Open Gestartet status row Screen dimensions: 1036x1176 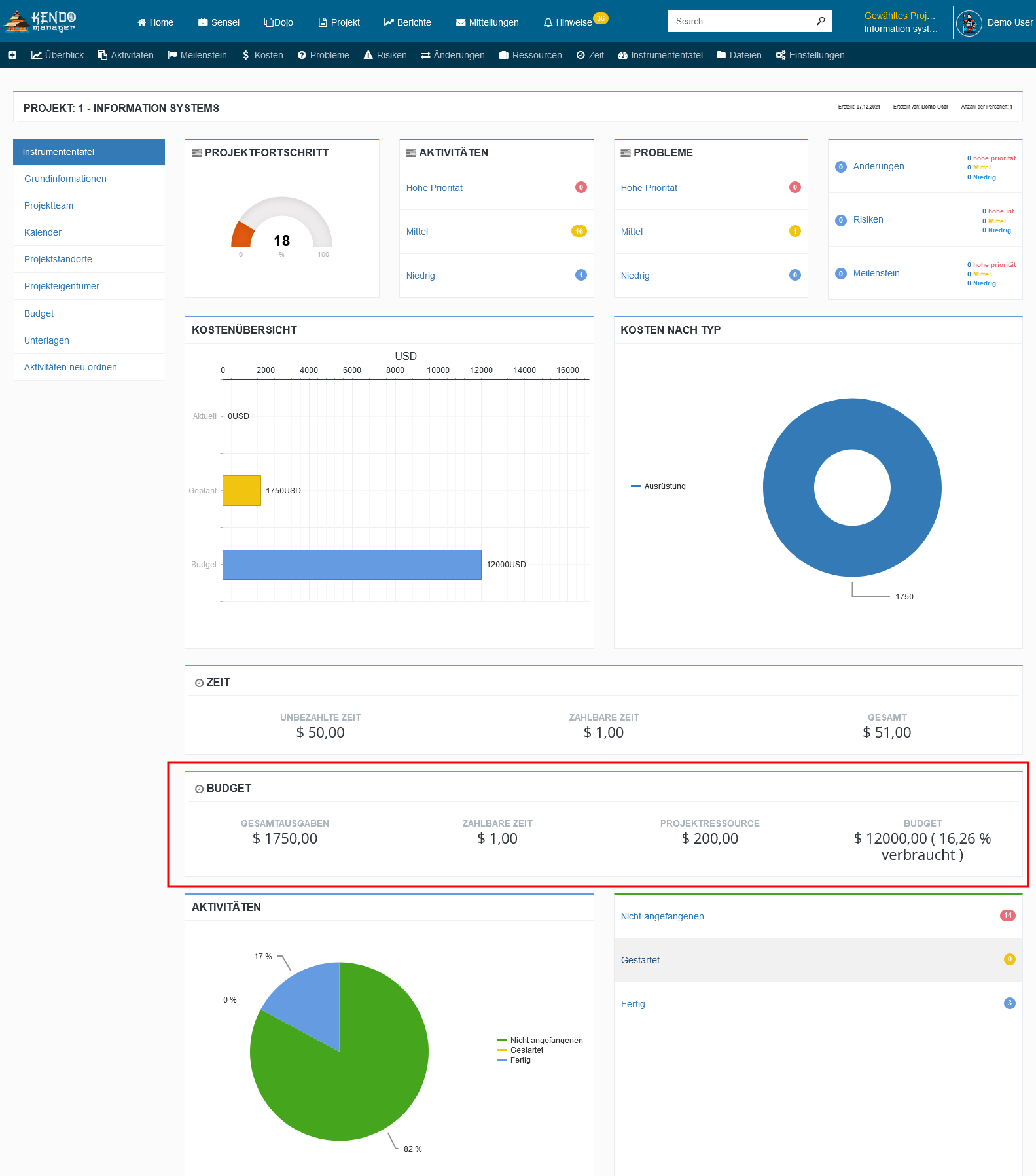[818, 960]
